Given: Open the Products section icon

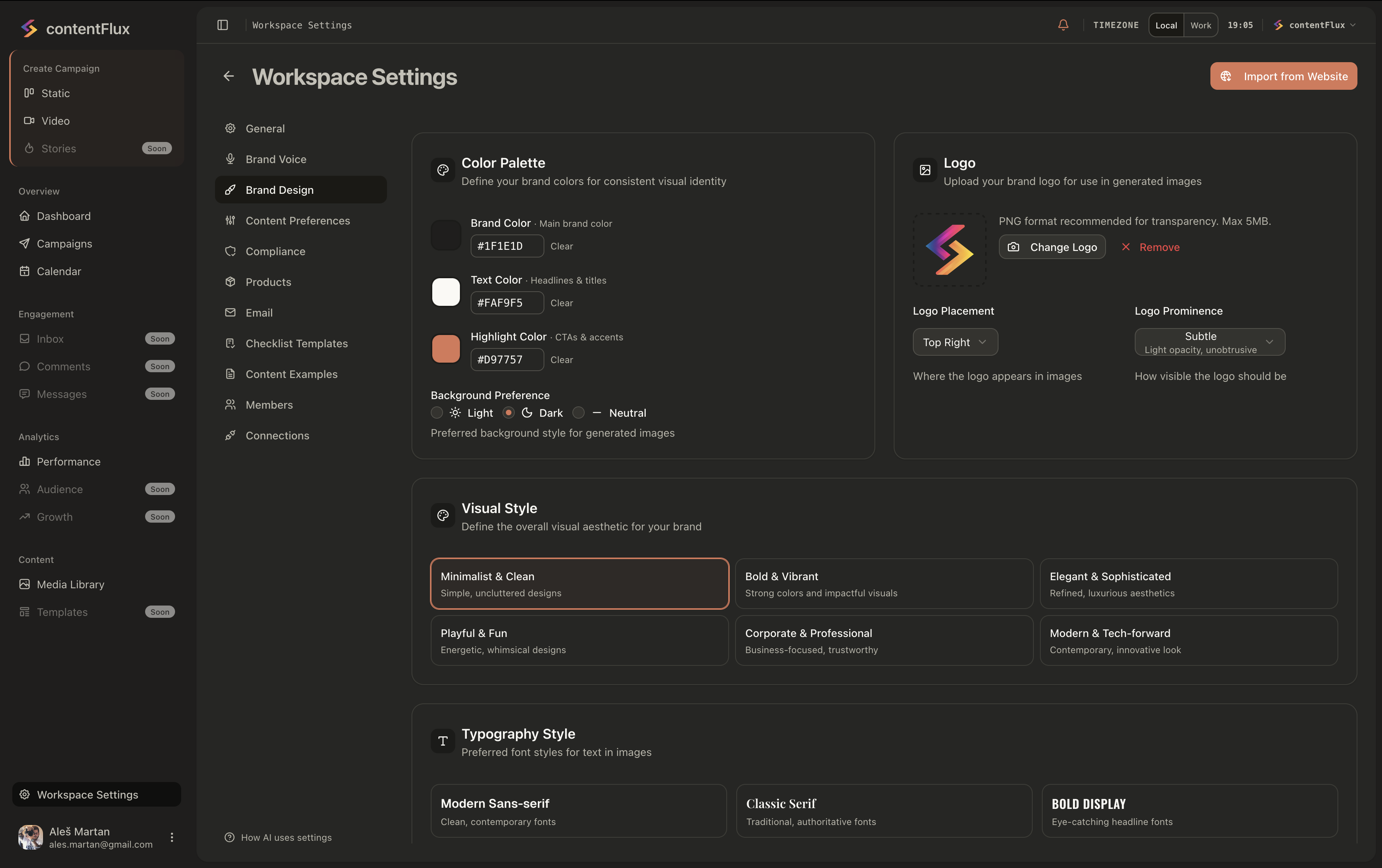Looking at the screenshot, I should point(230,282).
